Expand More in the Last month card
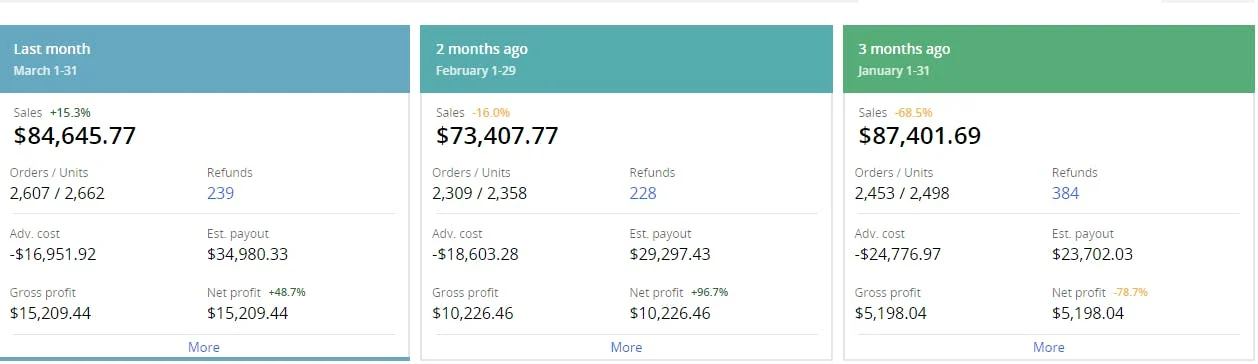This screenshot has width=1258, height=364. (204, 347)
